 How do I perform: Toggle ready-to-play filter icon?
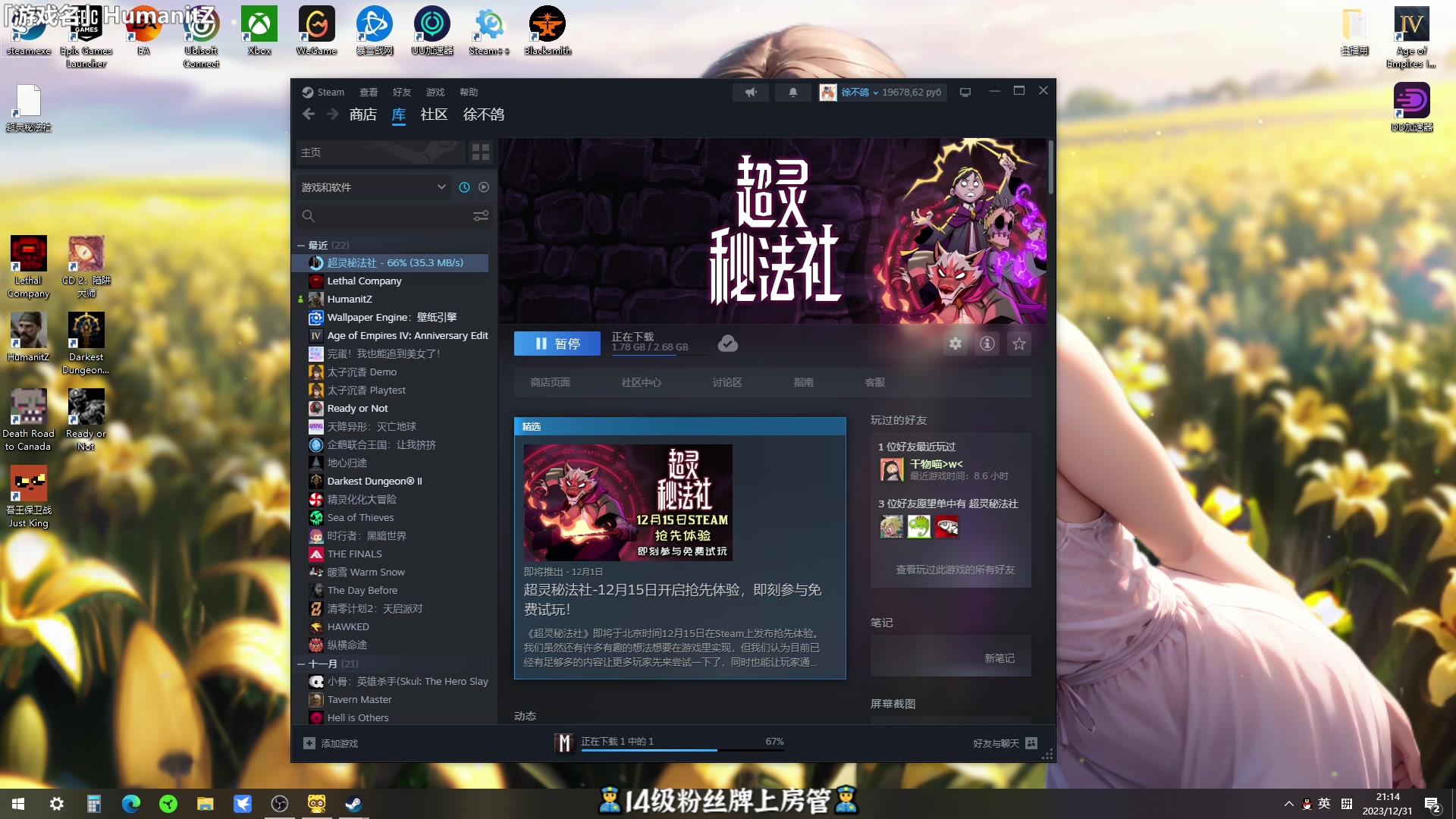pos(484,187)
